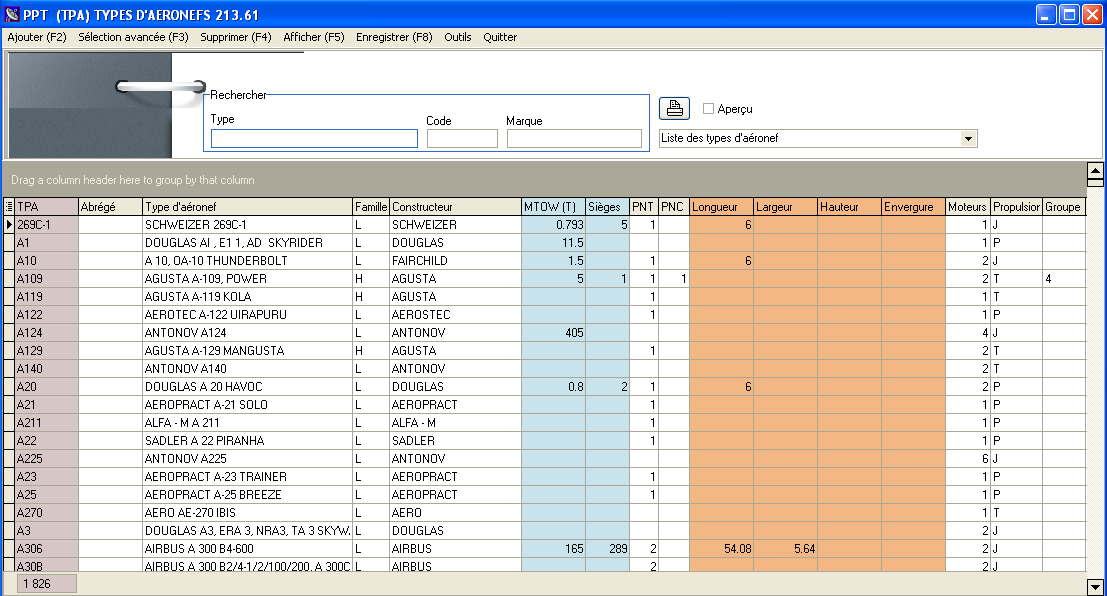The width and height of the screenshot is (1107, 596).
Task: Select the AIRBUS A 300 B4-600 row
Action: tap(248, 549)
